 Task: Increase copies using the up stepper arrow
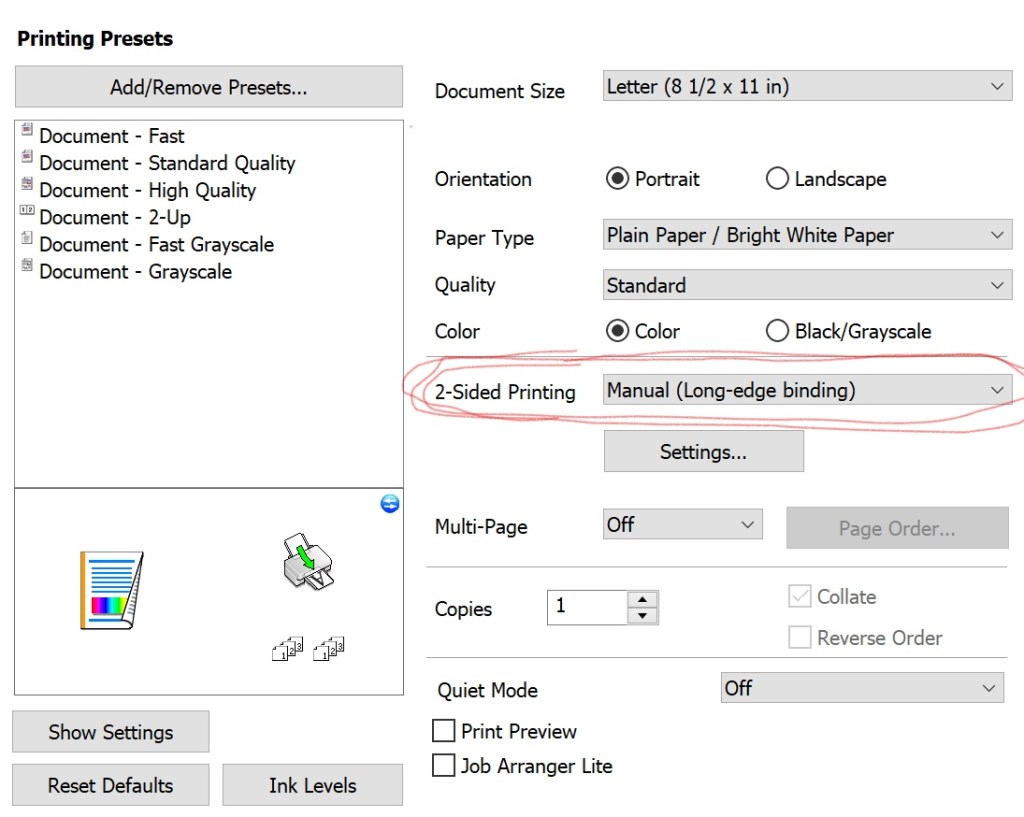(643, 600)
